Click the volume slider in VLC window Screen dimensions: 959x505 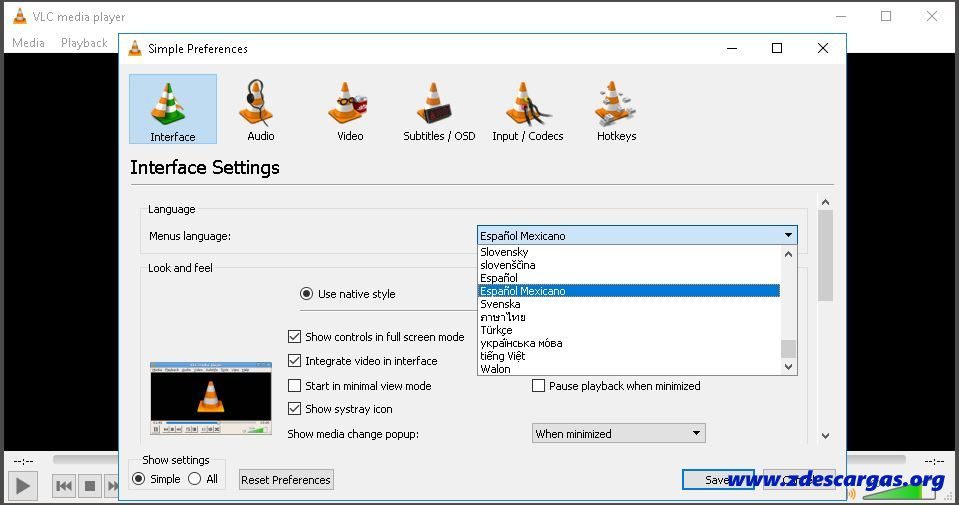pyautogui.click(x=899, y=492)
